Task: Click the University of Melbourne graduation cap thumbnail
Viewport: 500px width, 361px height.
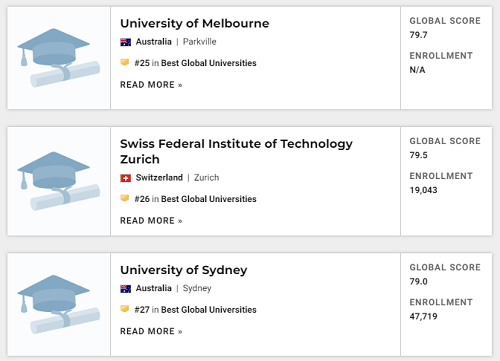Action: [59, 58]
